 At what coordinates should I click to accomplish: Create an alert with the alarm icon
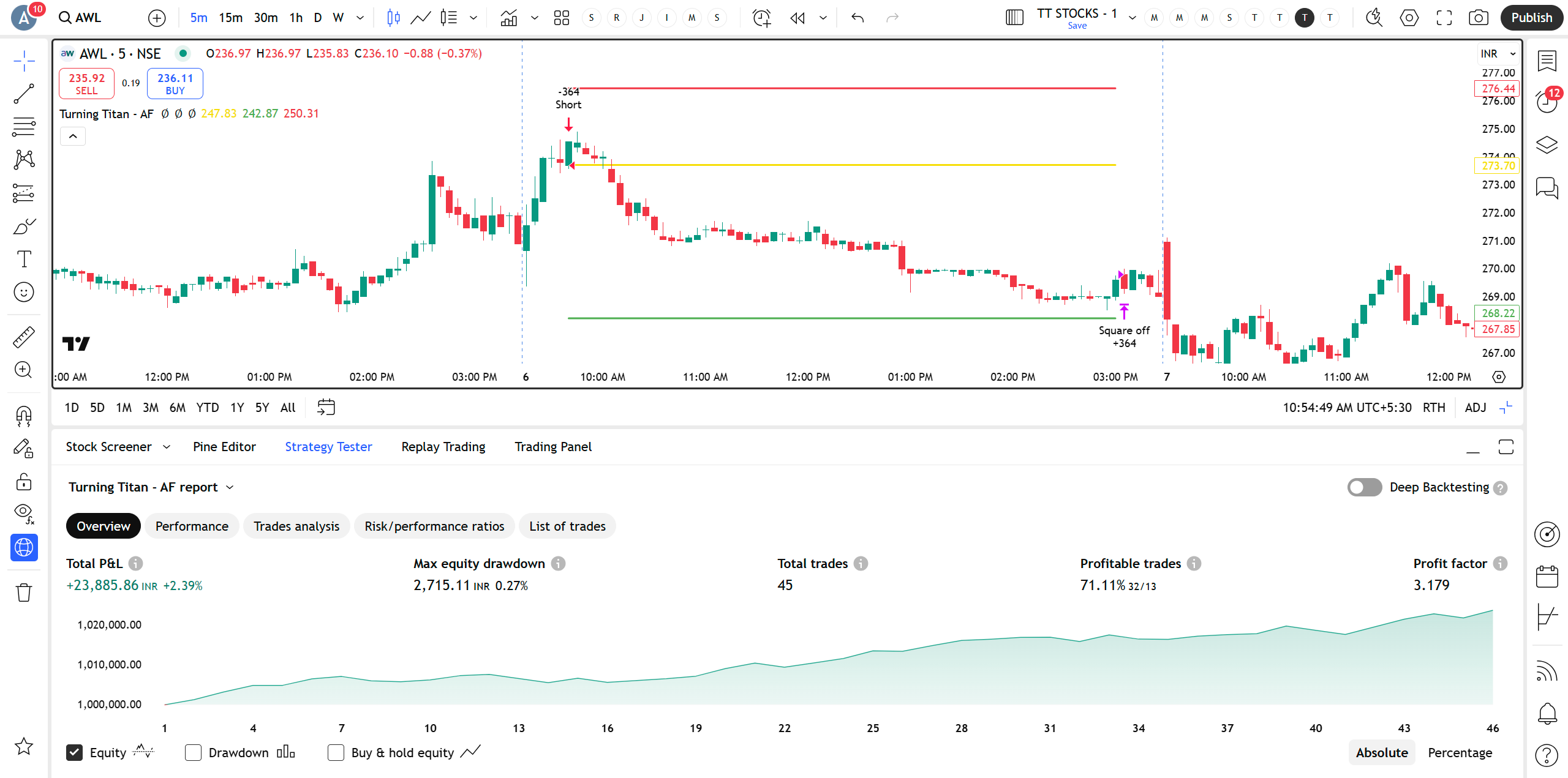pyautogui.click(x=761, y=18)
